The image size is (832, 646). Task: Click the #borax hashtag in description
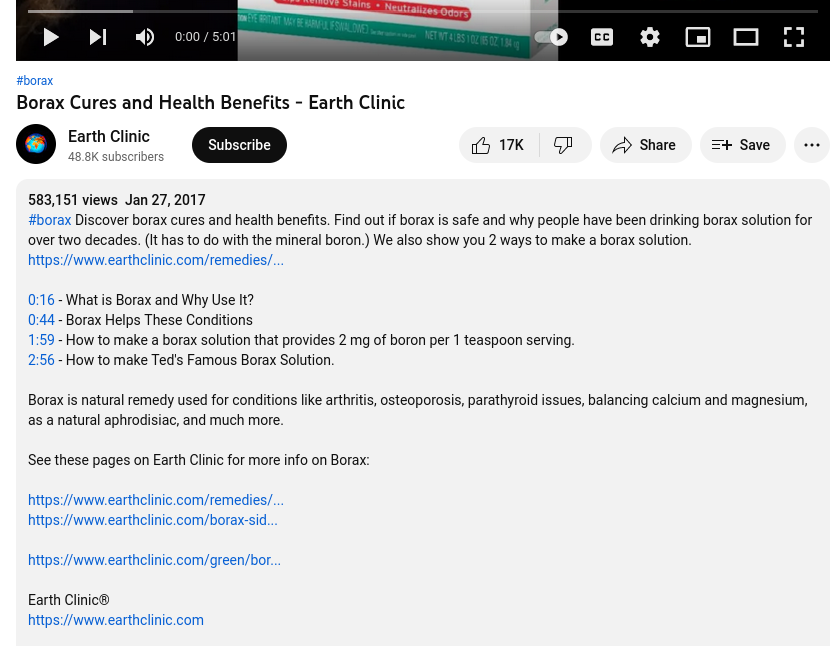pos(49,220)
